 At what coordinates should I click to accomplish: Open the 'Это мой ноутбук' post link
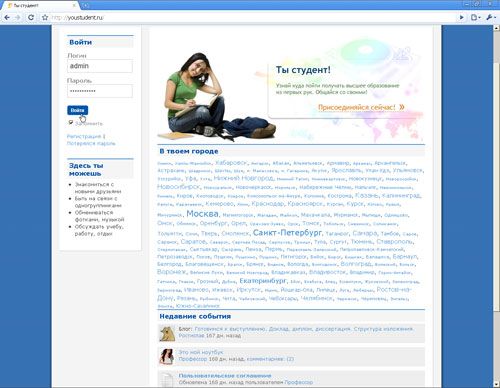coord(200,352)
